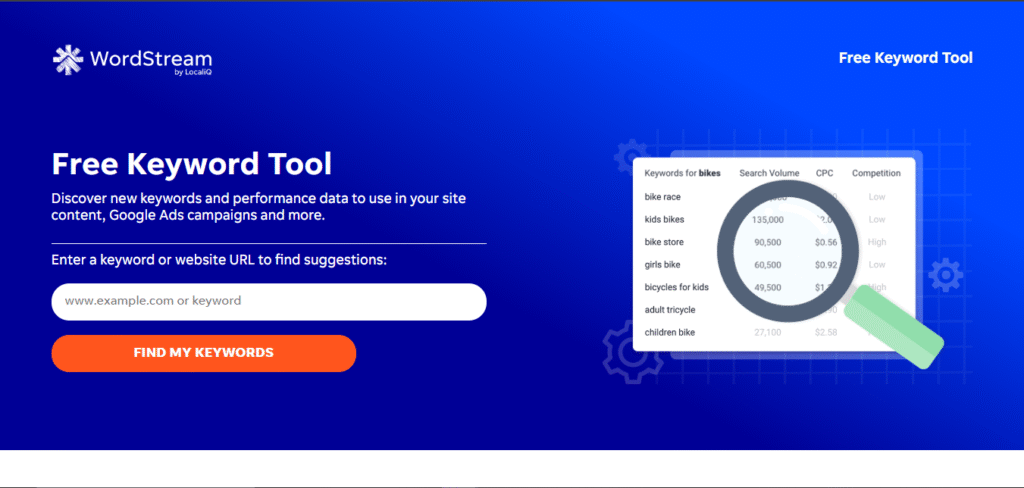Click the 'girls bike' keyword text
This screenshot has width=1024, height=488.
[x=662, y=265]
